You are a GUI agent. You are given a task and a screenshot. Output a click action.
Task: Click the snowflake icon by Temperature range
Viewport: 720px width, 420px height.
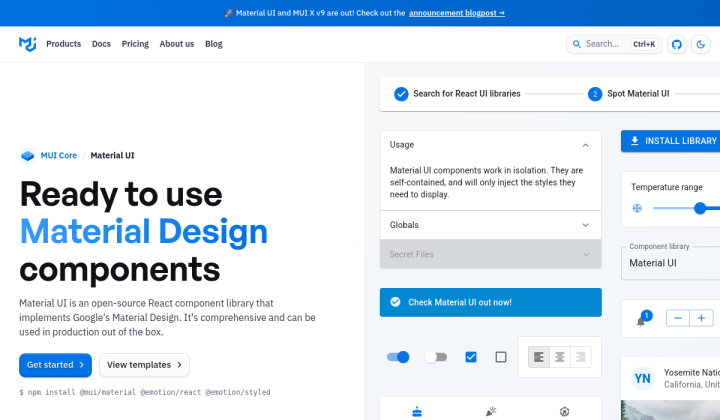[637, 208]
